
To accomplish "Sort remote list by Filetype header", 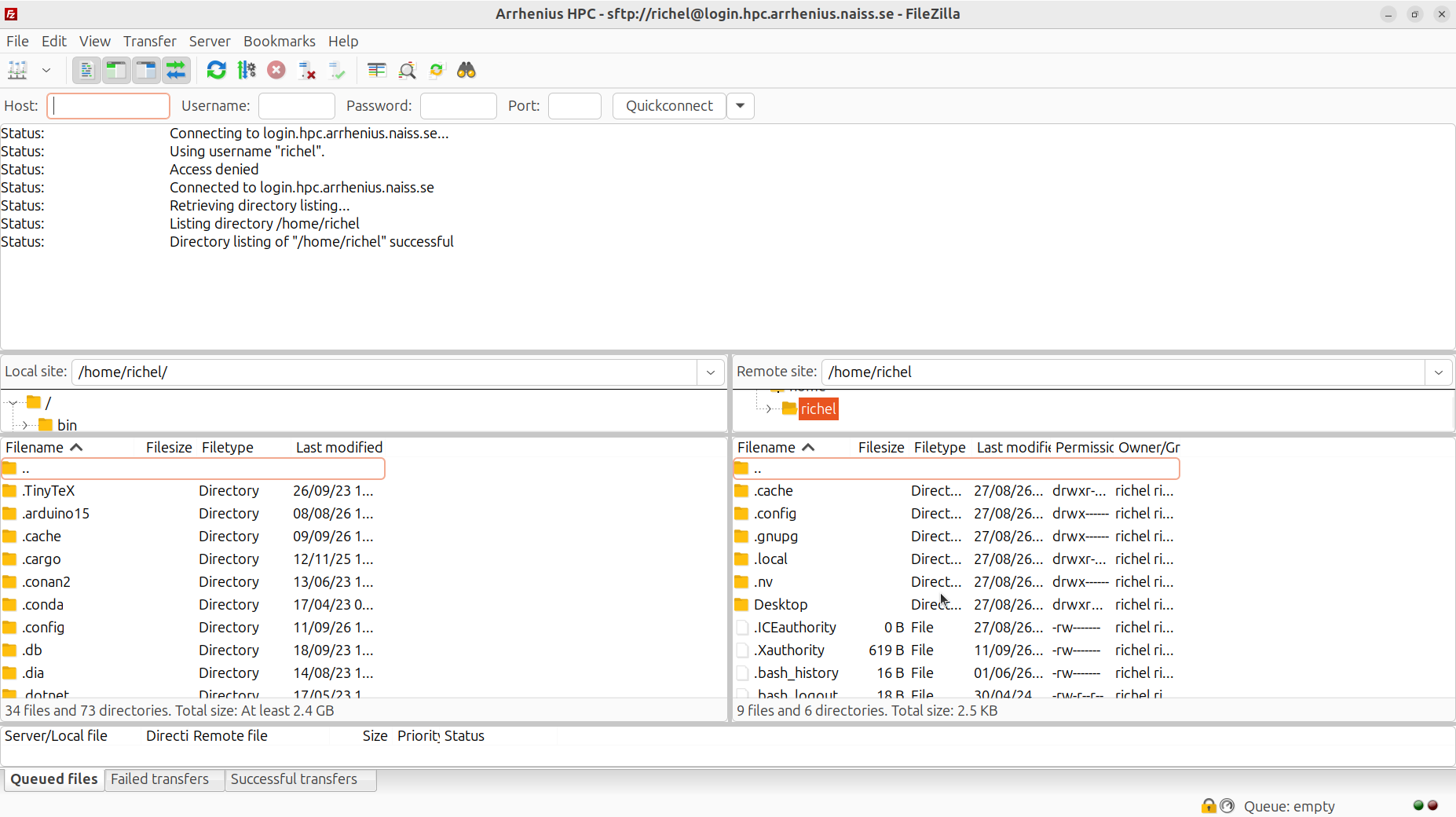I will click(940, 448).
